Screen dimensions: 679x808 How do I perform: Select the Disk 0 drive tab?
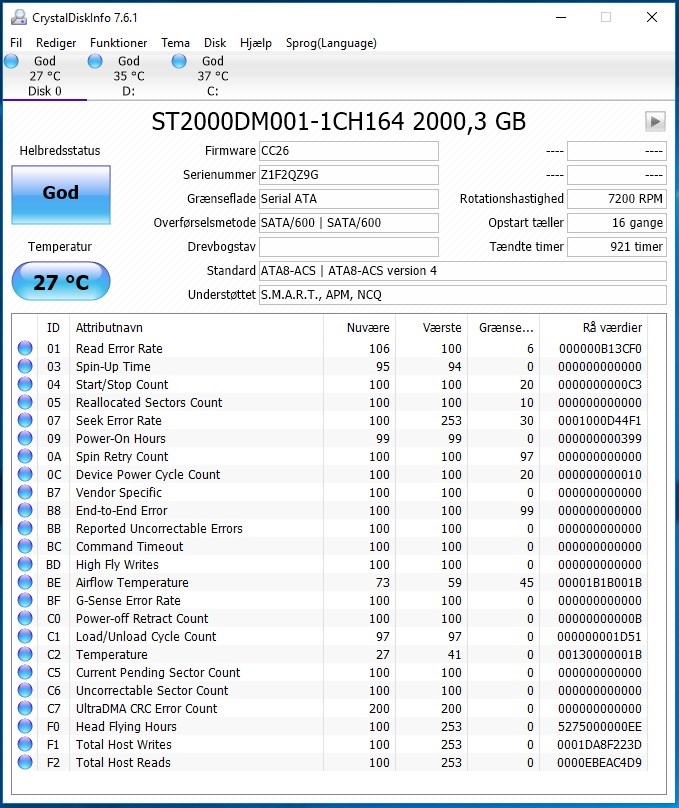45,76
